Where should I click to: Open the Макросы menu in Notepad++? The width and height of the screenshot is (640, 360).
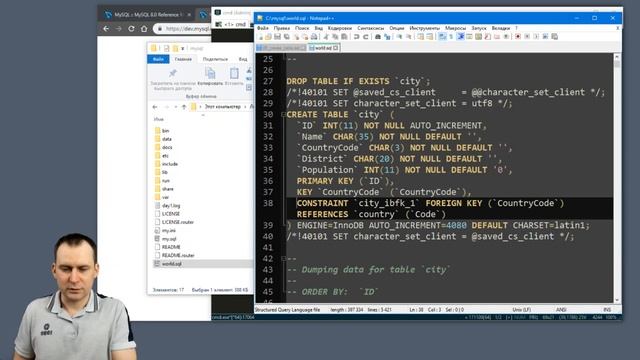pyautogui.click(x=456, y=28)
